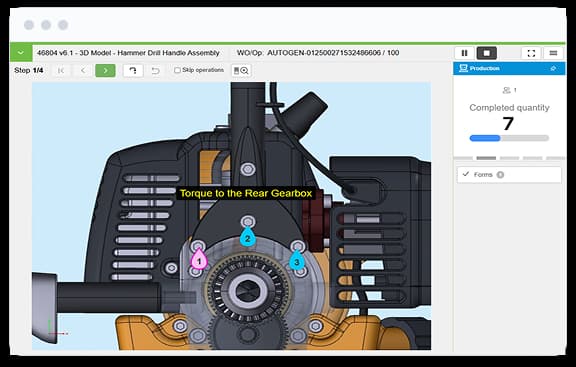Viewport: 576px width, 367px height.
Task: Click the redo rotate arrow button
Action: click(133, 71)
